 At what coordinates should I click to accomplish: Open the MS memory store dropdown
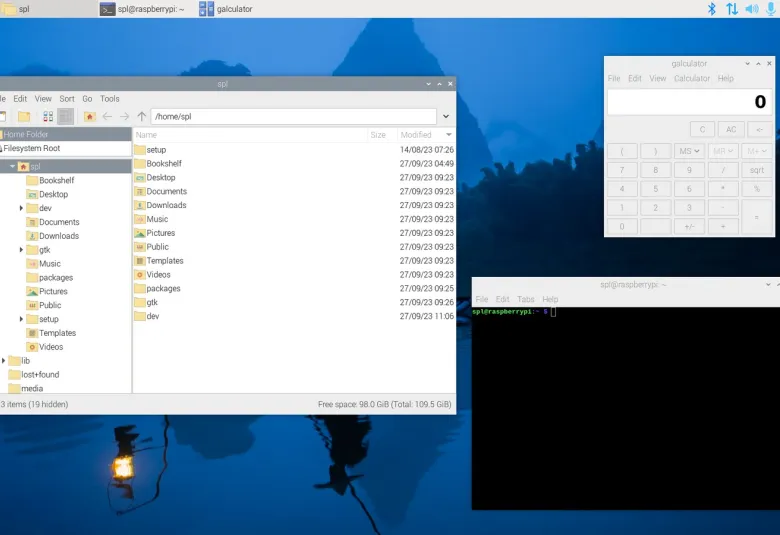point(689,151)
